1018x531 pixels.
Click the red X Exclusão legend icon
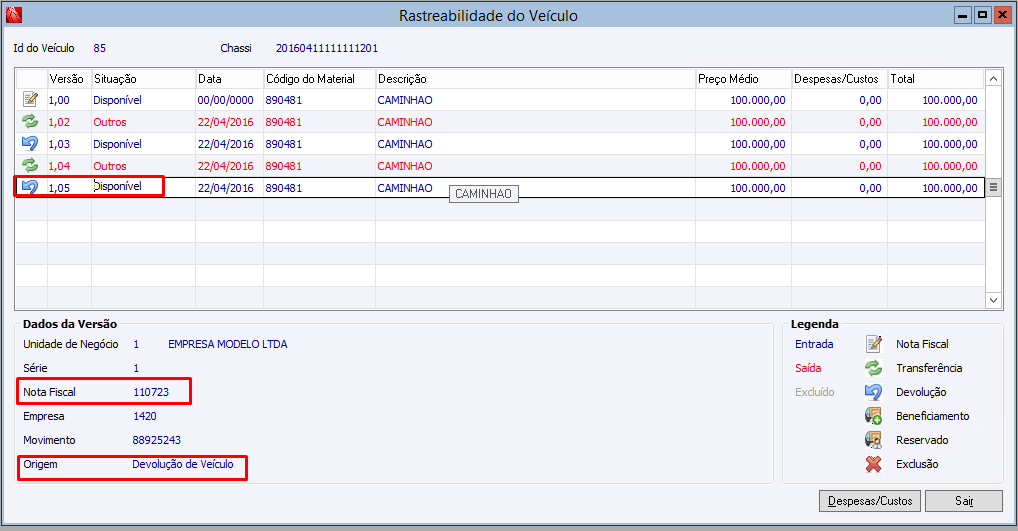click(874, 464)
